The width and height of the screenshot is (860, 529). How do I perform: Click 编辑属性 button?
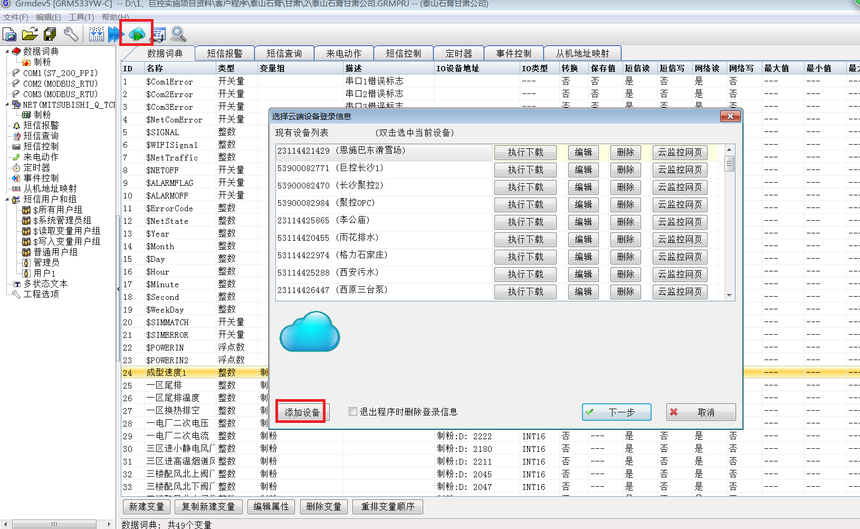coord(271,507)
